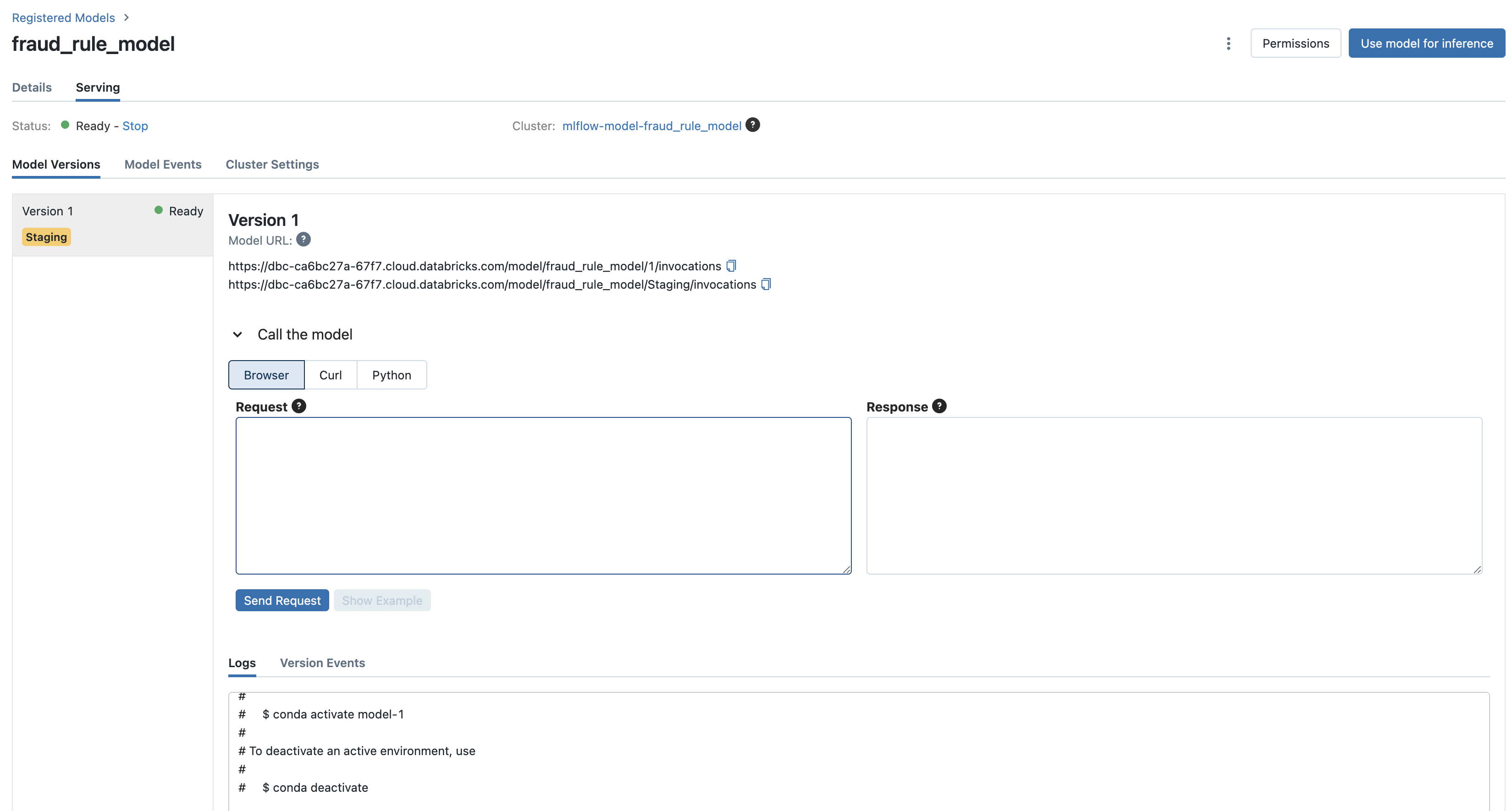This screenshot has width=1512, height=811.
Task: Select Version 1 Staging in versions list
Action: coord(112,225)
